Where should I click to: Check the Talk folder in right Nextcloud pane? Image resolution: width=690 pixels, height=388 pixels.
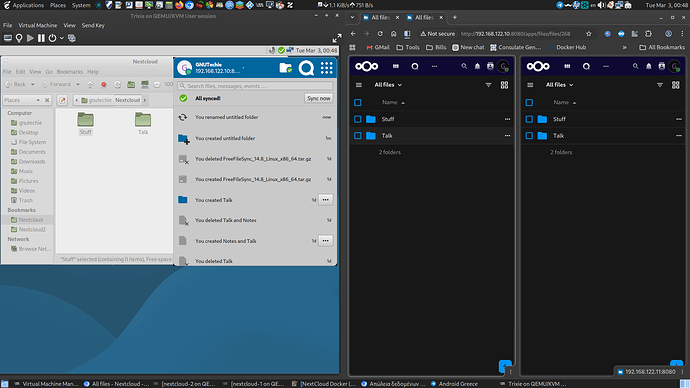pos(529,136)
